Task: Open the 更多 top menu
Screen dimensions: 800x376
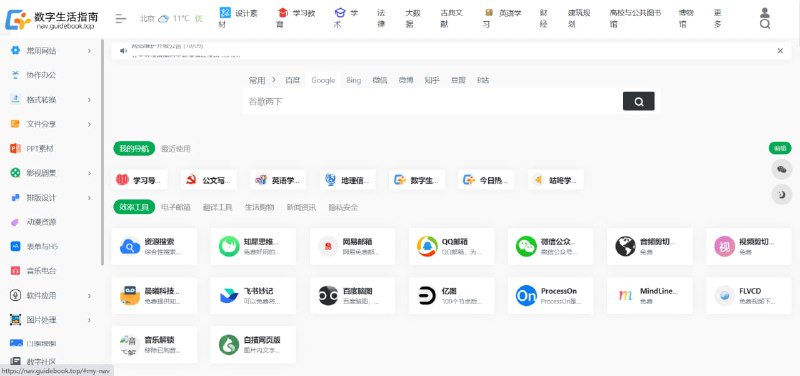Action: (717, 18)
